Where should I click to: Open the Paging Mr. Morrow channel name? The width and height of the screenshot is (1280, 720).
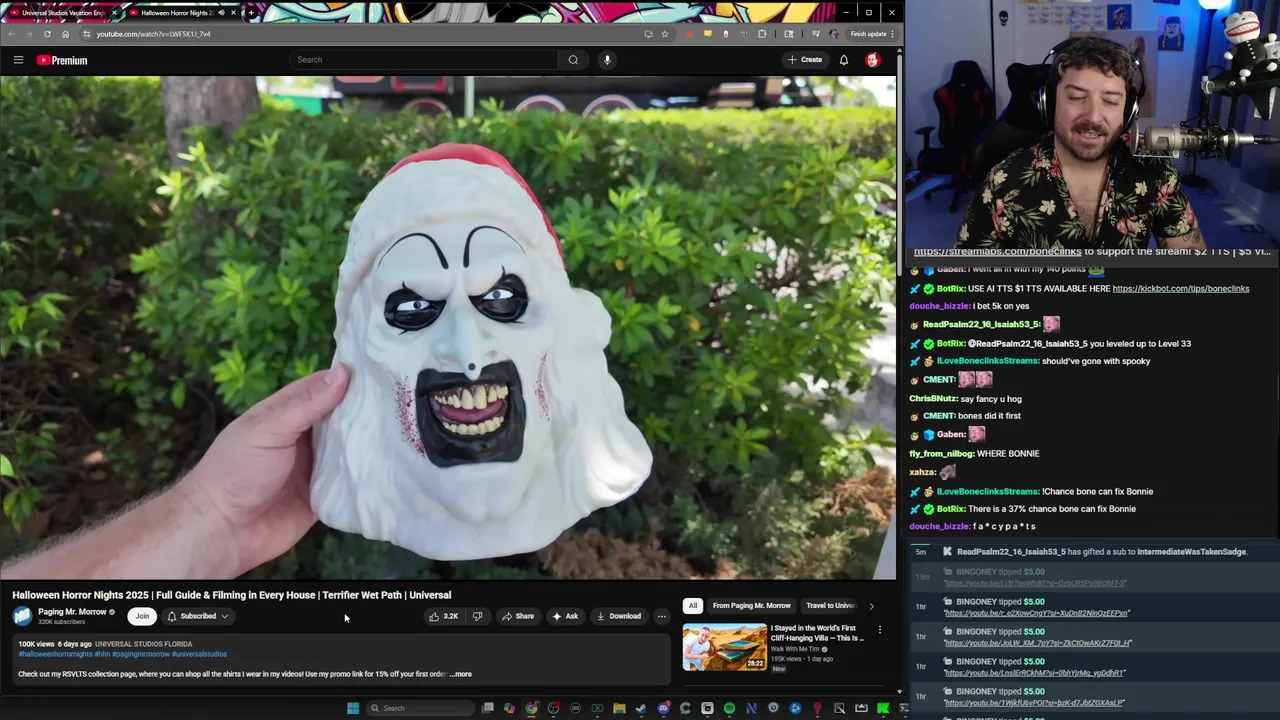coord(72,612)
